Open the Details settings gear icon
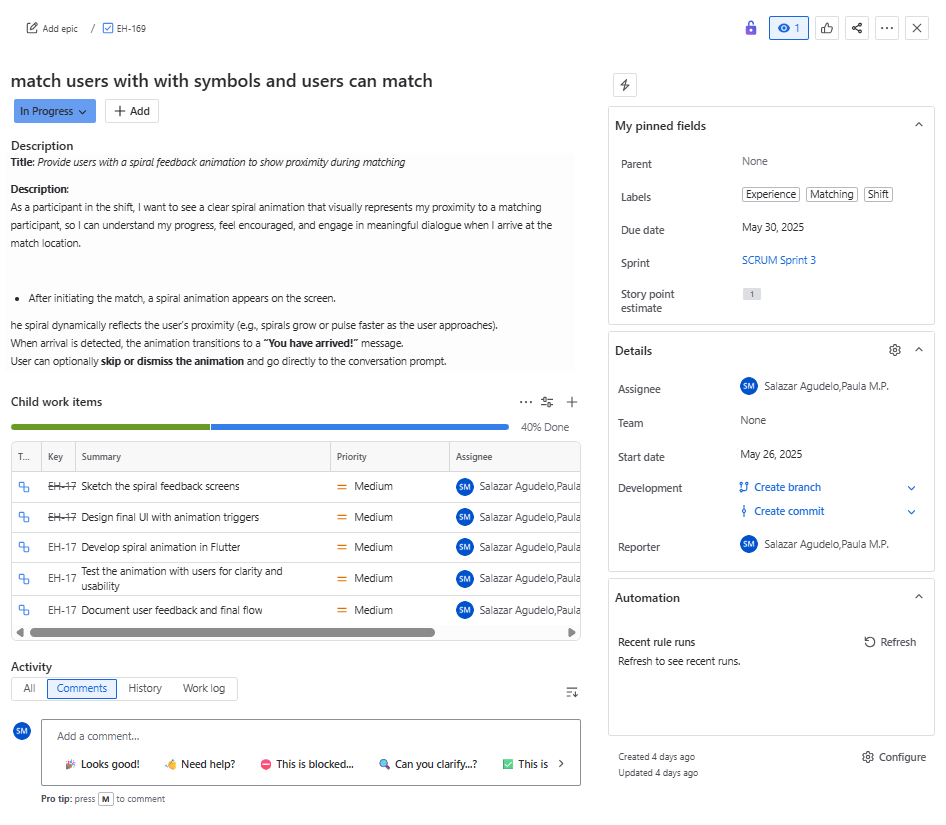Viewport: 946px width, 825px height. coord(895,350)
